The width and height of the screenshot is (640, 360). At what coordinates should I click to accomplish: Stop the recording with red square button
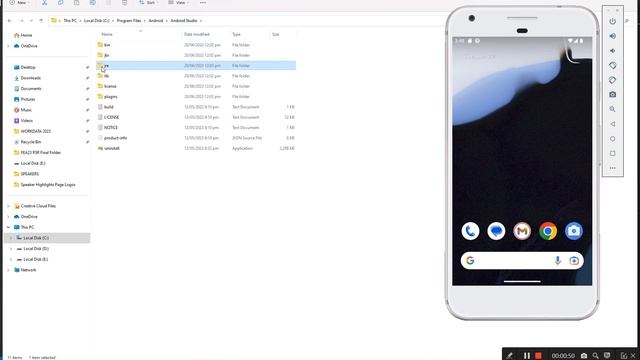[x=538, y=356]
